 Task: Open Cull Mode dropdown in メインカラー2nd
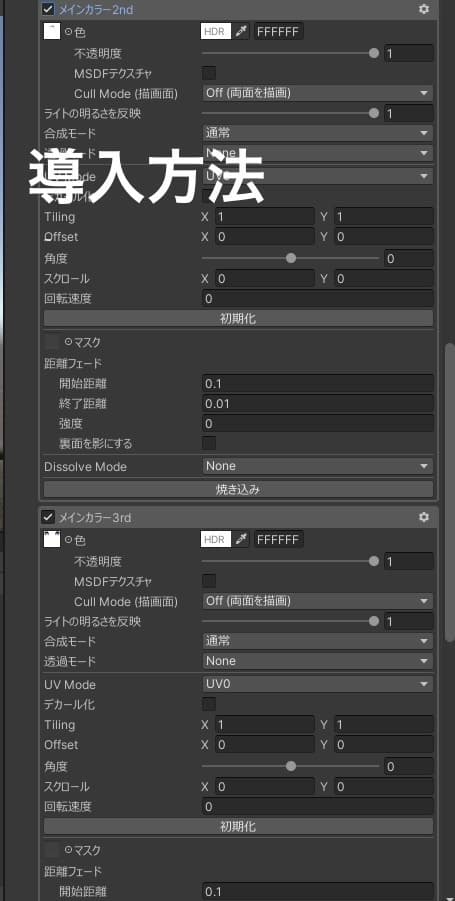point(318,93)
